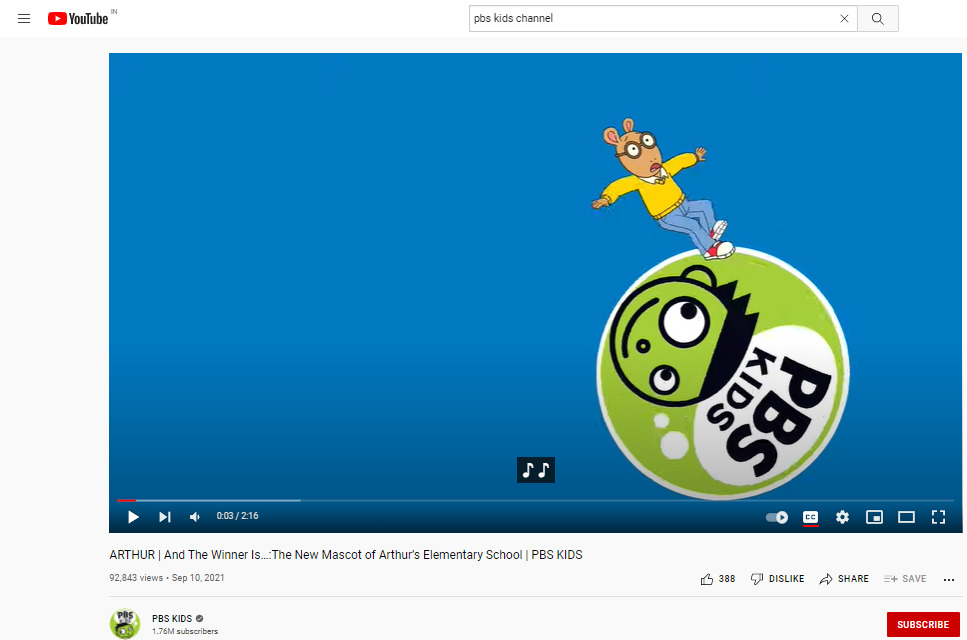Go to YouTube home via logo
Viewport: 967px width, 640px height.
[78, 18]
